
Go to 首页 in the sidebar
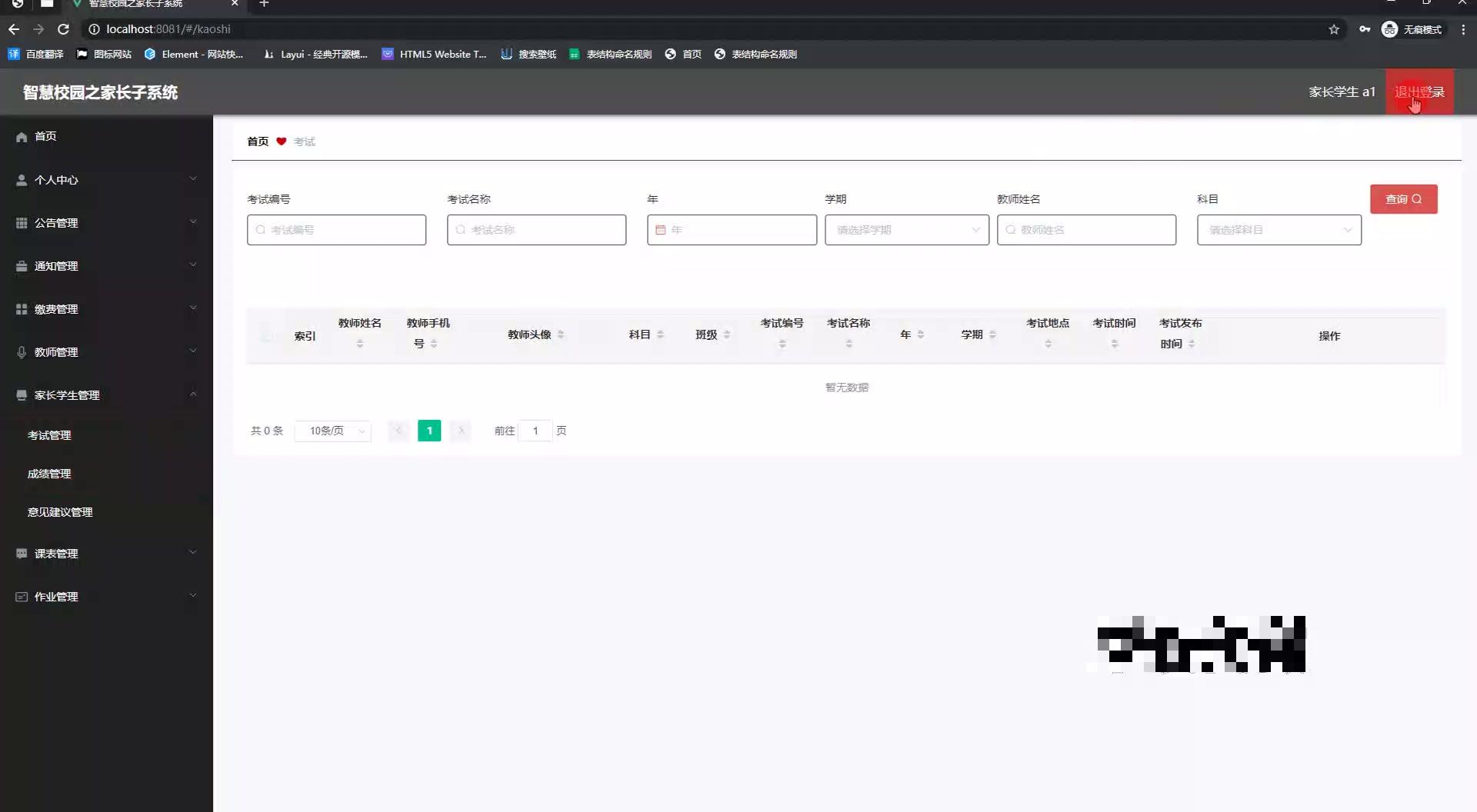click(x=106, y=136)
